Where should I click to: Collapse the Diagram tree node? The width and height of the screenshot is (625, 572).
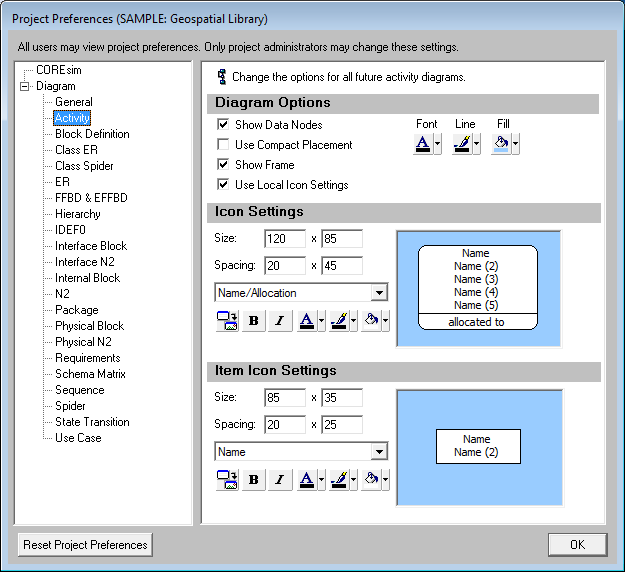[x=25, y=86]
